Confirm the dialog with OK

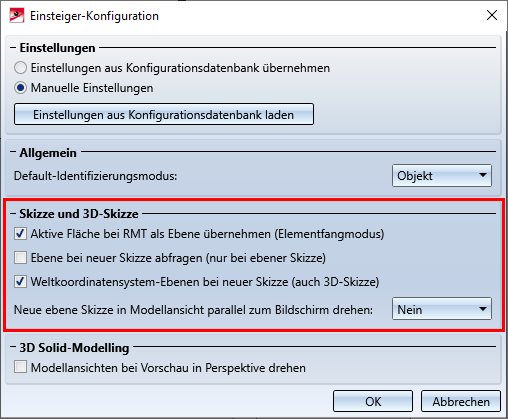point(373,401)
